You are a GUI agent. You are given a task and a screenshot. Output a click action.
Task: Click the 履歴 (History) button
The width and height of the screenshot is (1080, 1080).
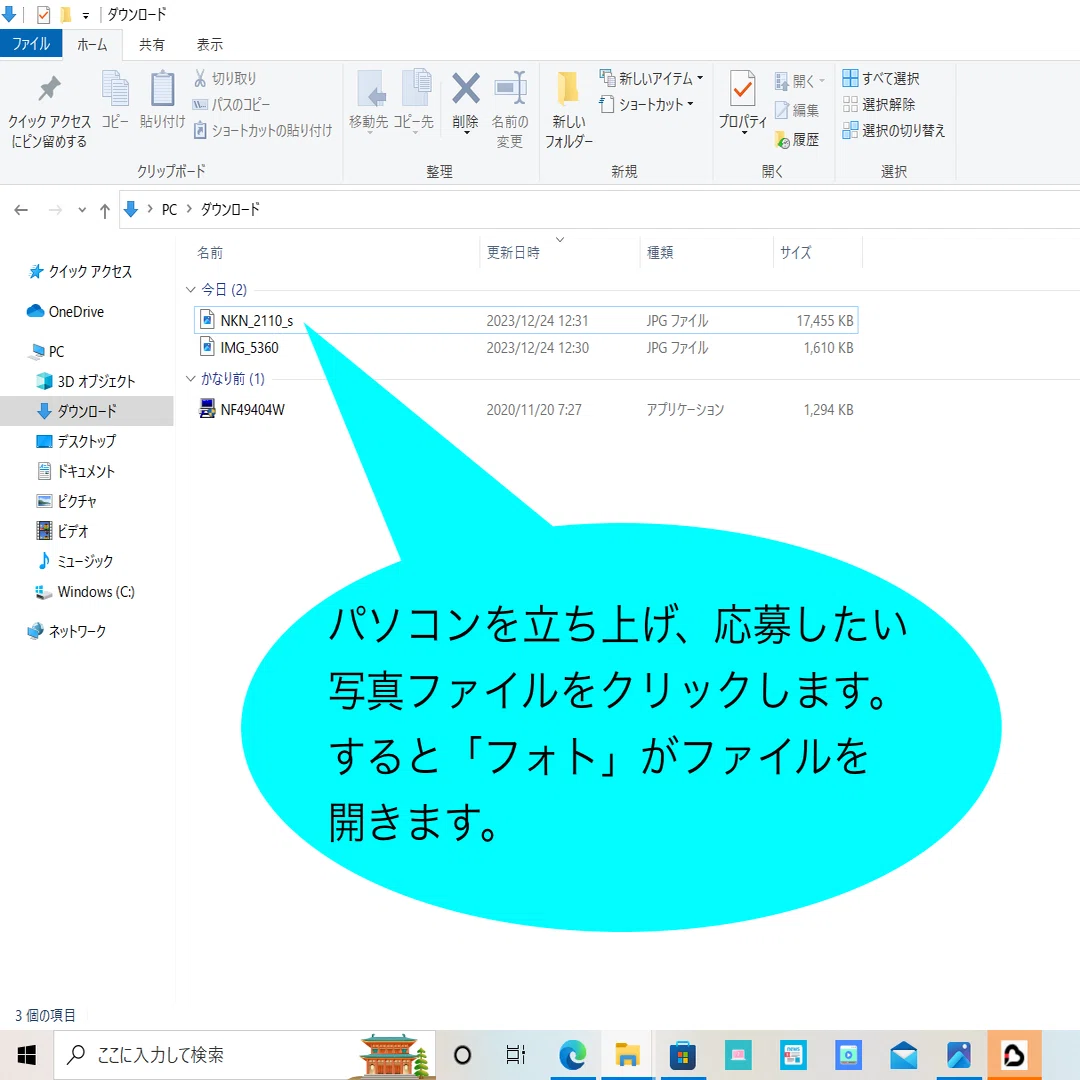coord(798,140)
